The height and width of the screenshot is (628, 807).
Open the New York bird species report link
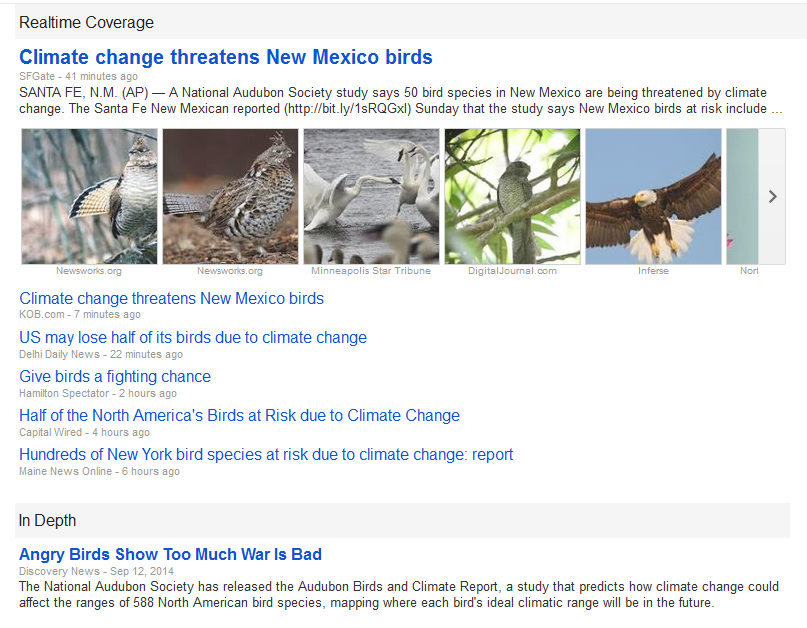[266, 454]
